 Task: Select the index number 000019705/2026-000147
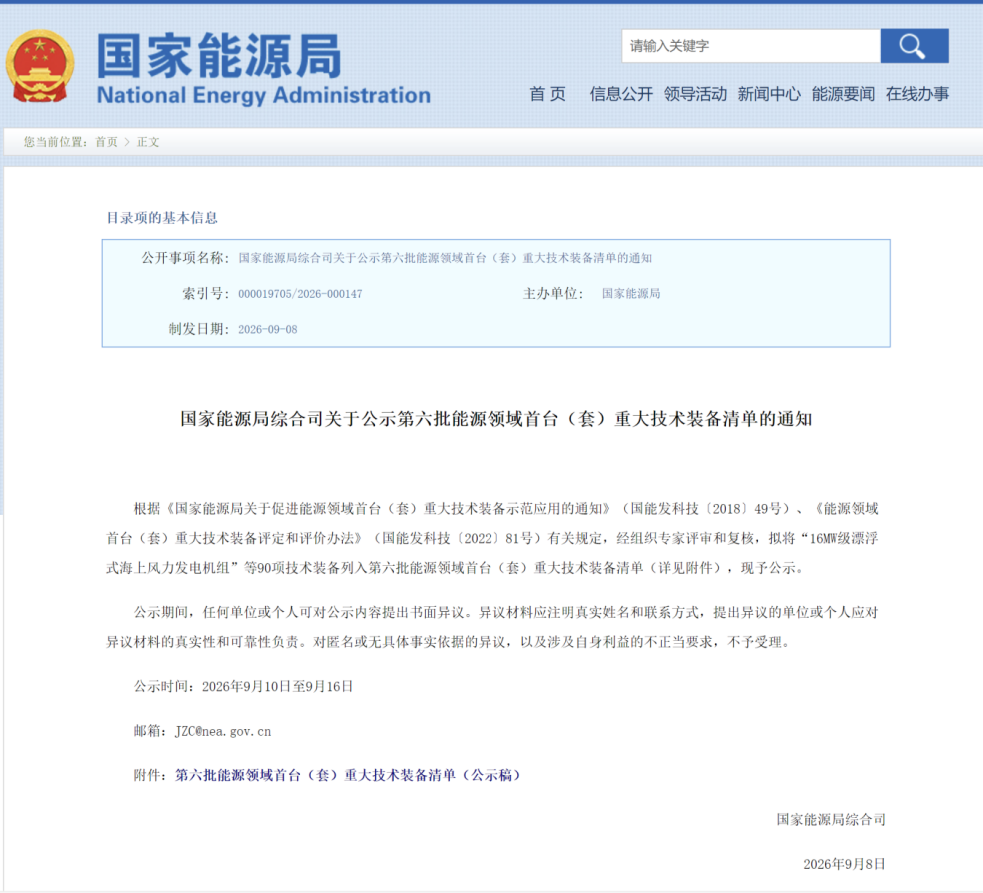(300, 294)
